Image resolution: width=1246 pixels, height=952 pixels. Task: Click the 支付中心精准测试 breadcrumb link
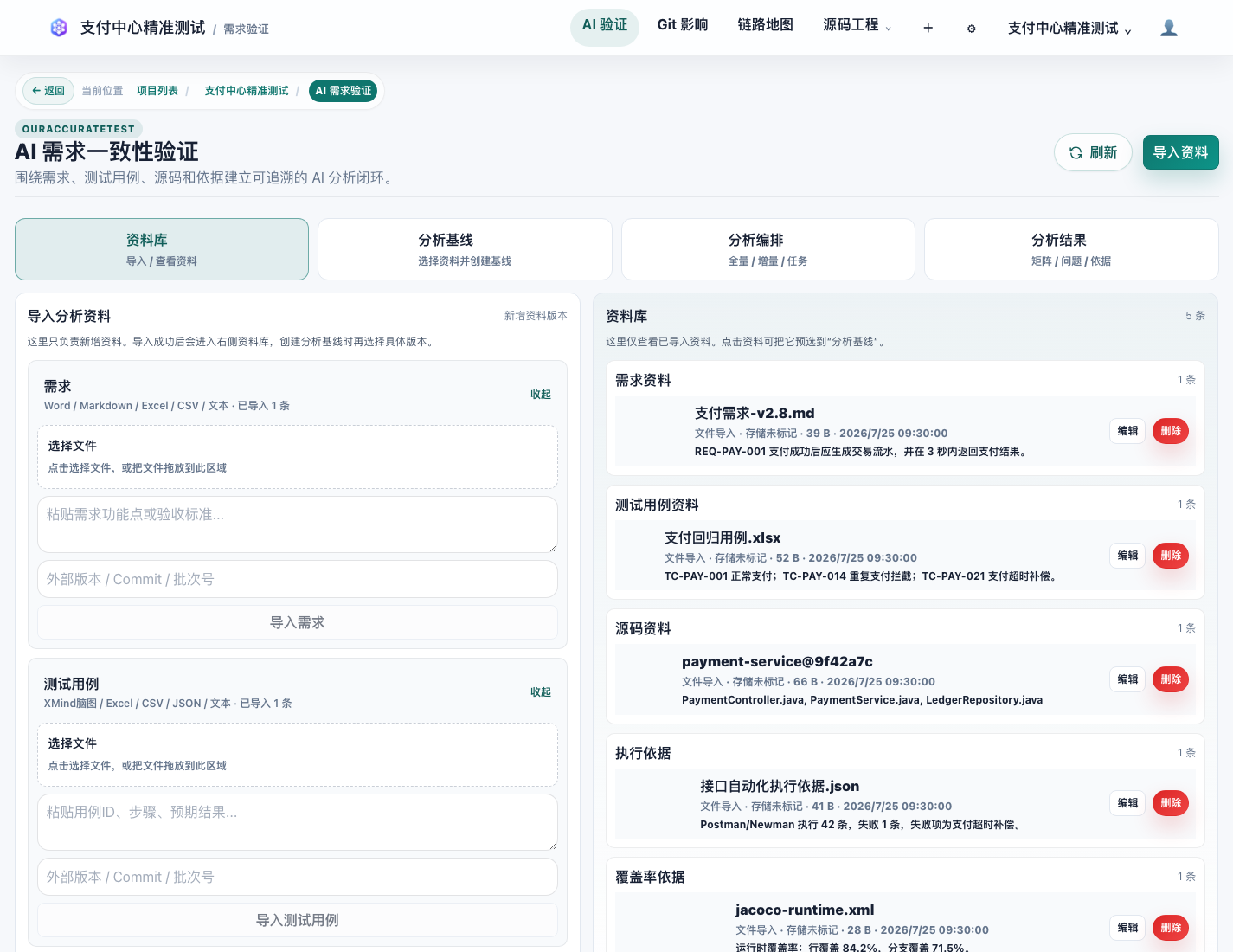click(247, 91)
